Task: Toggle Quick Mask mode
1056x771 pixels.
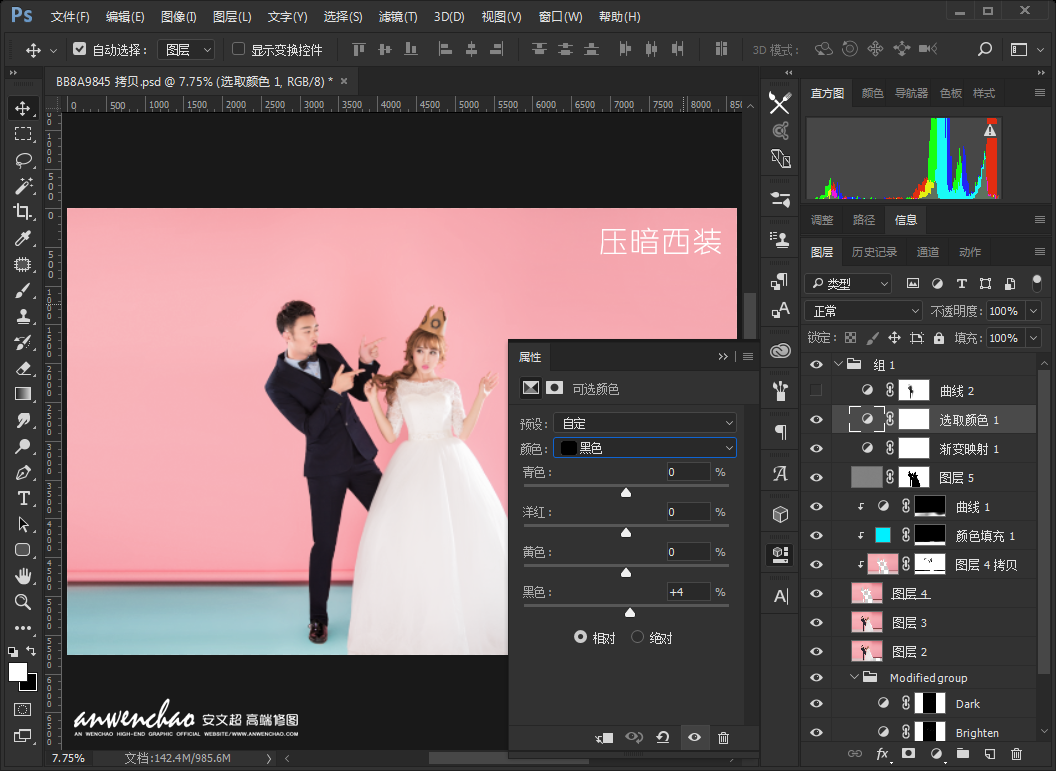Action: [x=22, y=710]
